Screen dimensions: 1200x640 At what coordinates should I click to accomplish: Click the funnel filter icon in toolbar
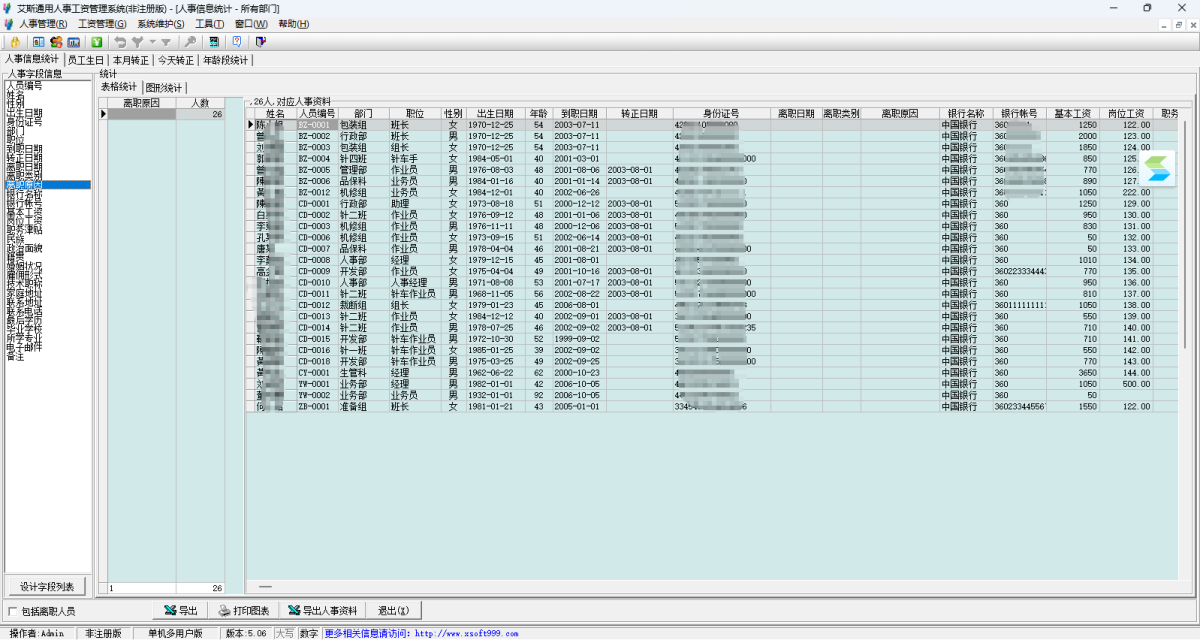(x=138, y=42)
